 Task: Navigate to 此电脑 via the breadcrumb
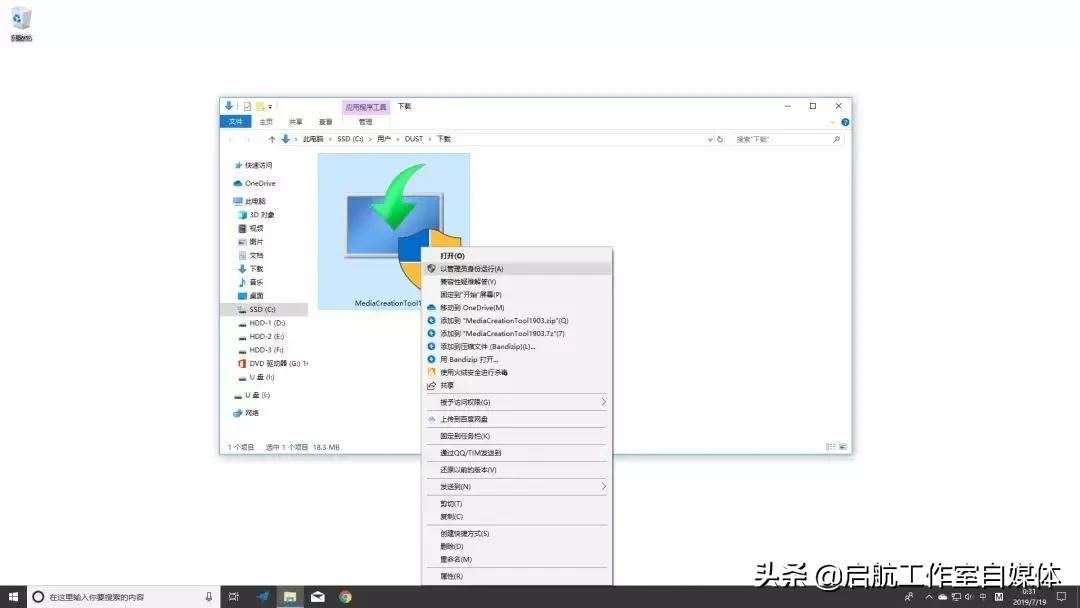[x=316, y=138]
